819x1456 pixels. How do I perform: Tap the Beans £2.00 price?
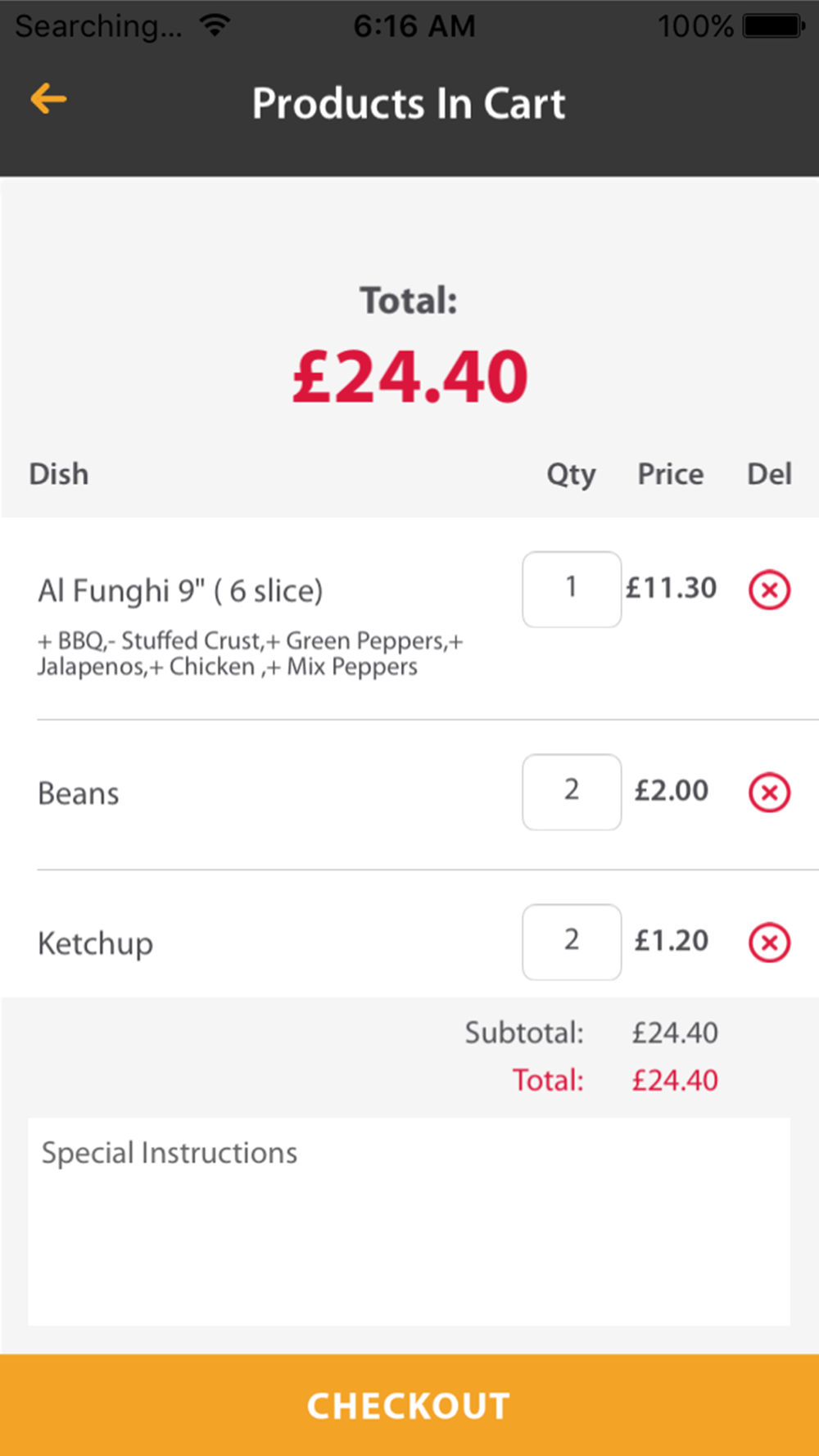click(x=671, y=790)
